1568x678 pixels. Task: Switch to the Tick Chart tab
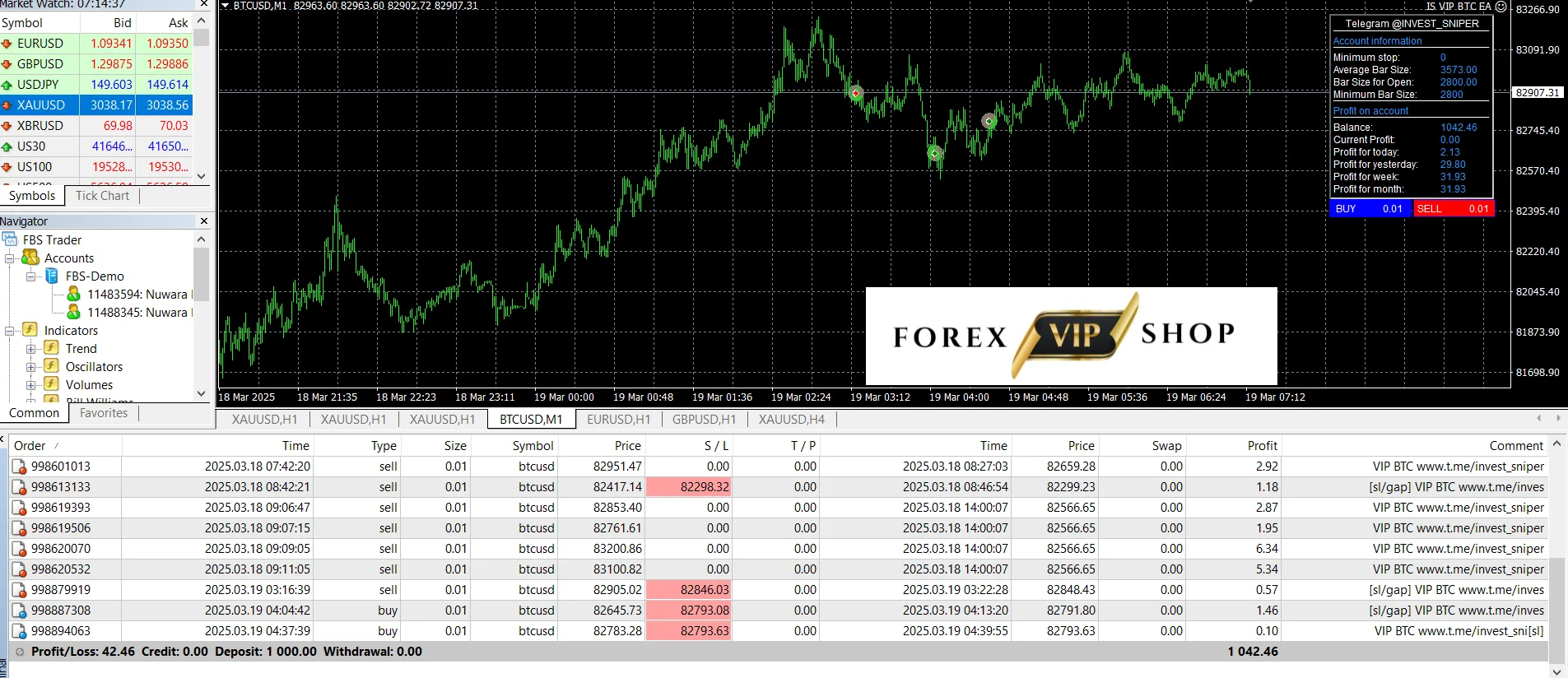[103, 196]
